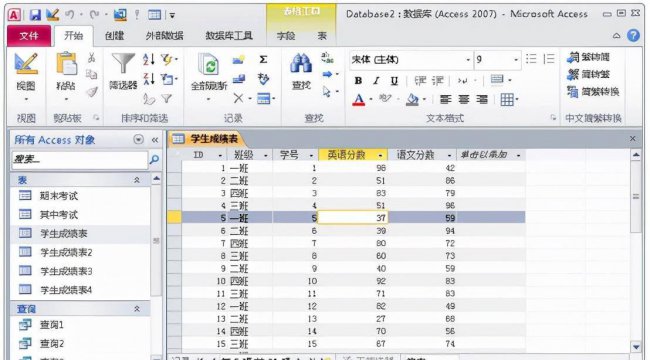
Task: Click 简转繁 conversion button
Action: coord(589,75)
